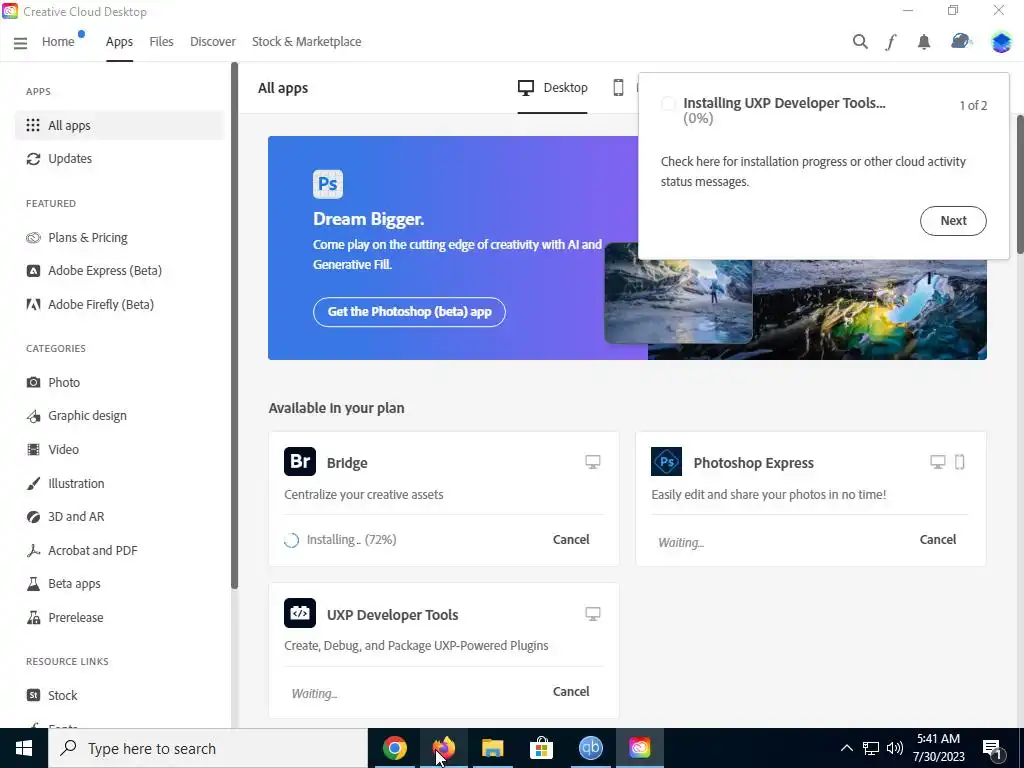Click the Bridge installing progress spinner
The height and width of the screenshot is (768, 1024).
tap(291, 540)
